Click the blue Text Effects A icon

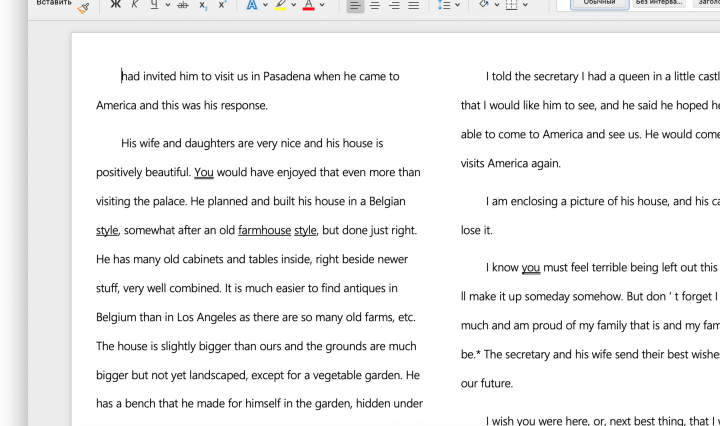(252, 5)
